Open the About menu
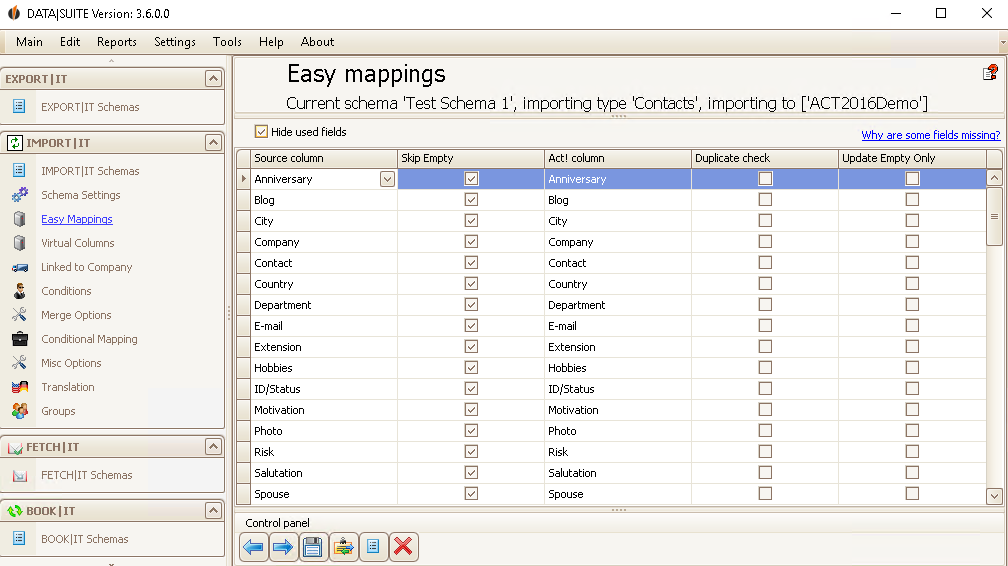This screenshot has width=1008, height=566. [318, 42]
